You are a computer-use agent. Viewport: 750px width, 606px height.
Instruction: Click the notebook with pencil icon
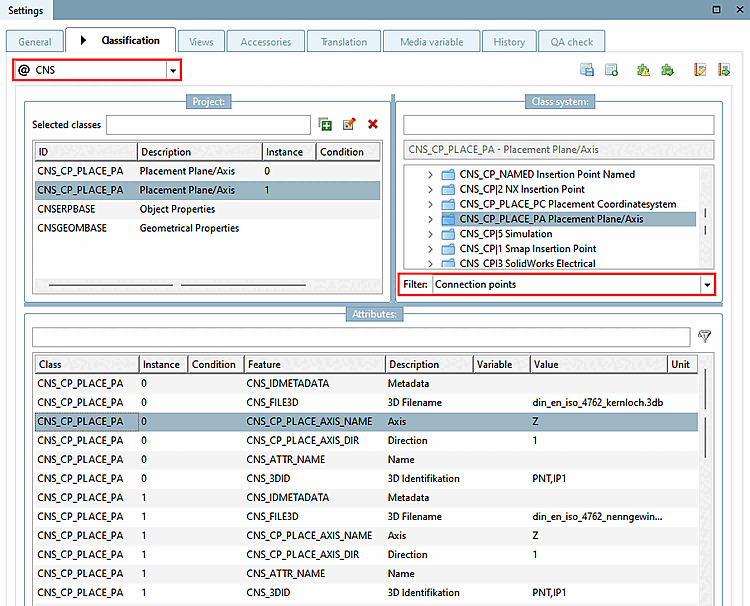(700, 70)
